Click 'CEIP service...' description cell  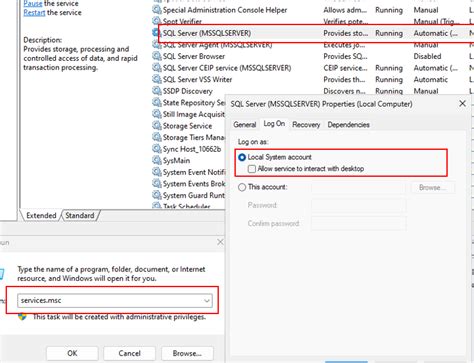tap(345, 68)
